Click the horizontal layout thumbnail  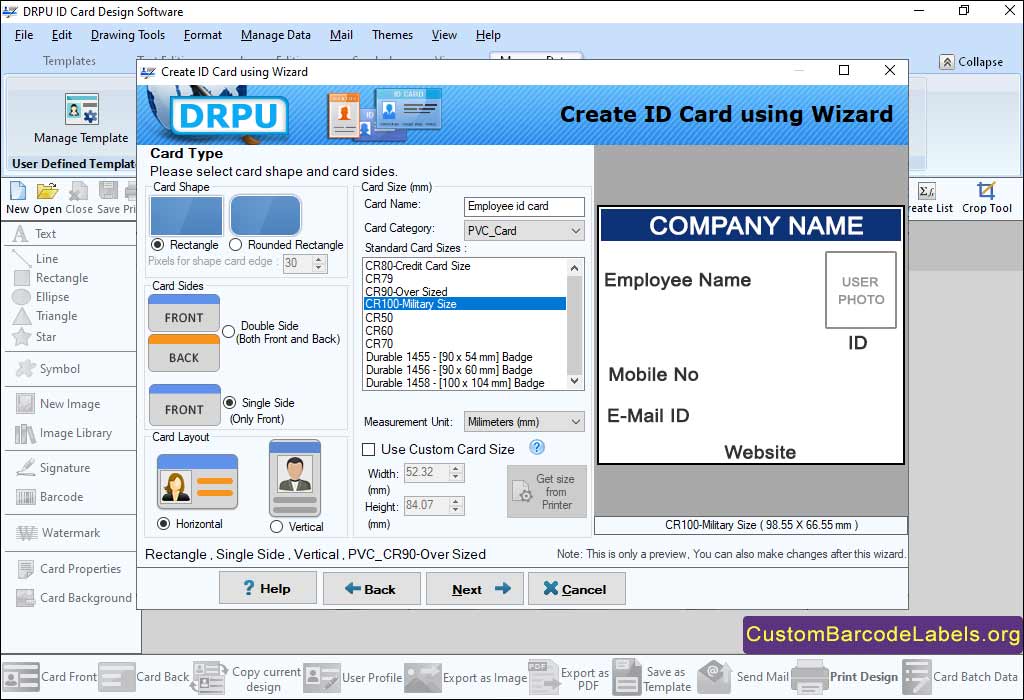(197, 482)
